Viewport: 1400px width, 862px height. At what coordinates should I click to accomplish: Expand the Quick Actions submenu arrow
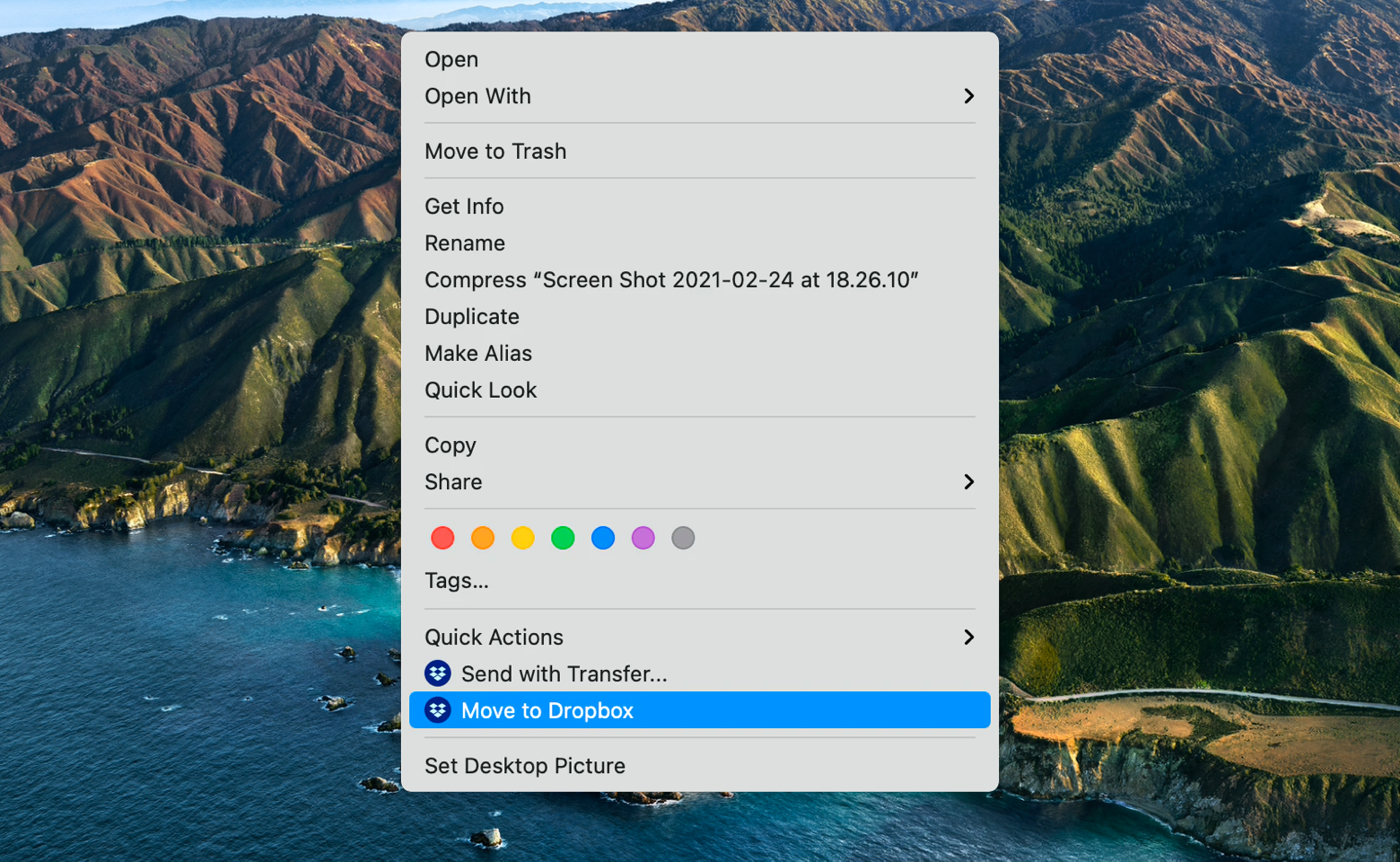[968, 637]
